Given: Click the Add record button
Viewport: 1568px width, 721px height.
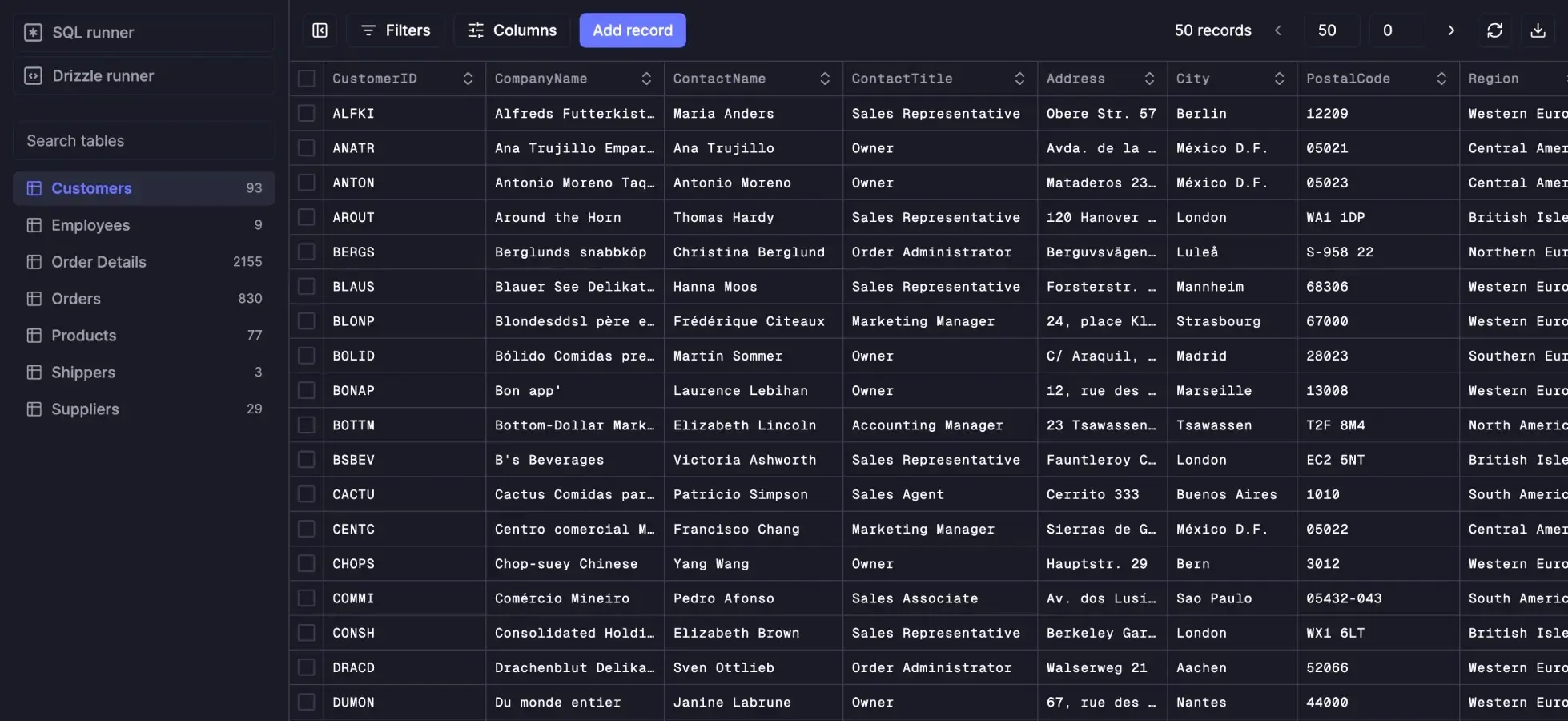Looking at the screenshot, I should [x=632, y=30].
